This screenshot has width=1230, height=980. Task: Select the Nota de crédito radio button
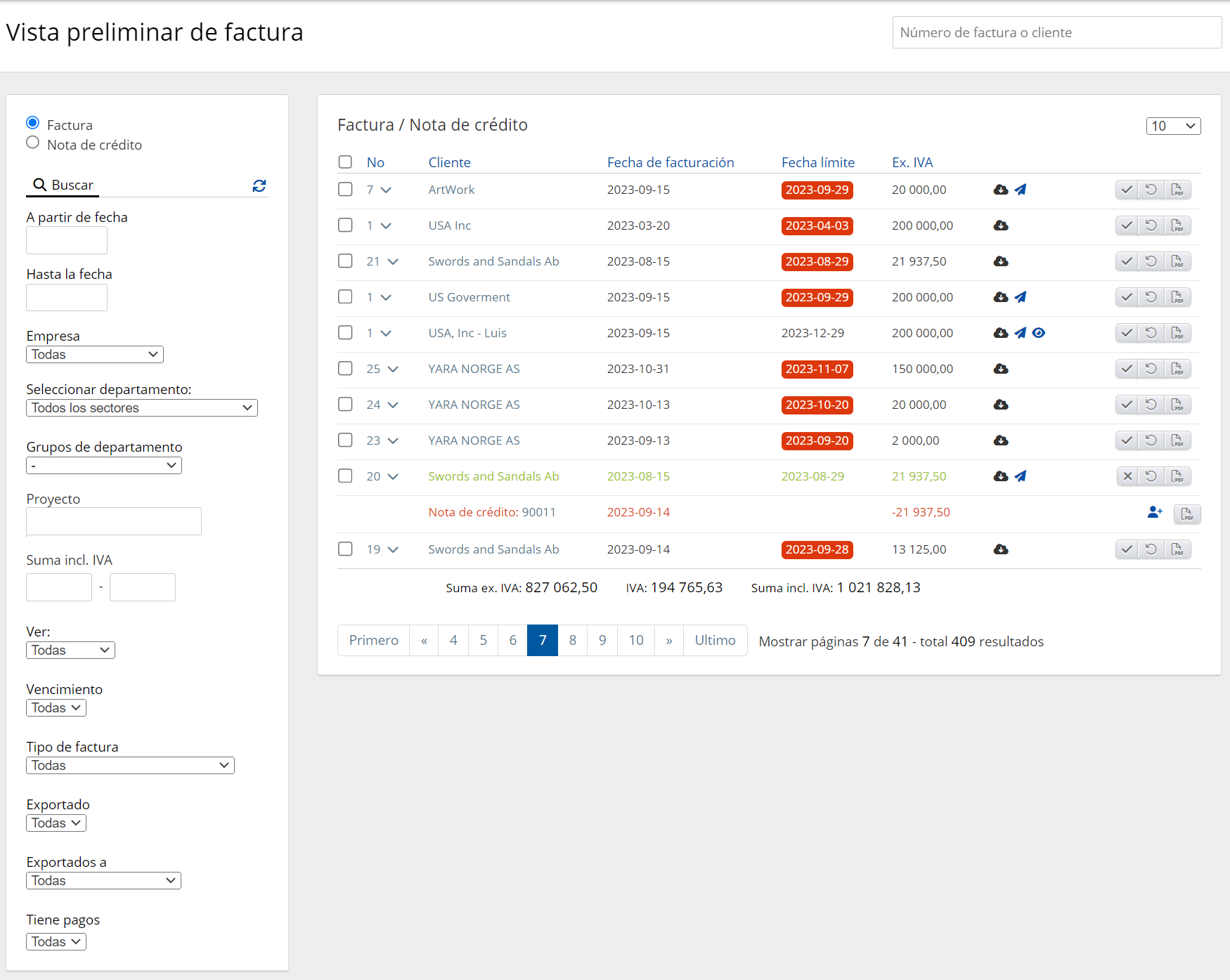[33, 143]
